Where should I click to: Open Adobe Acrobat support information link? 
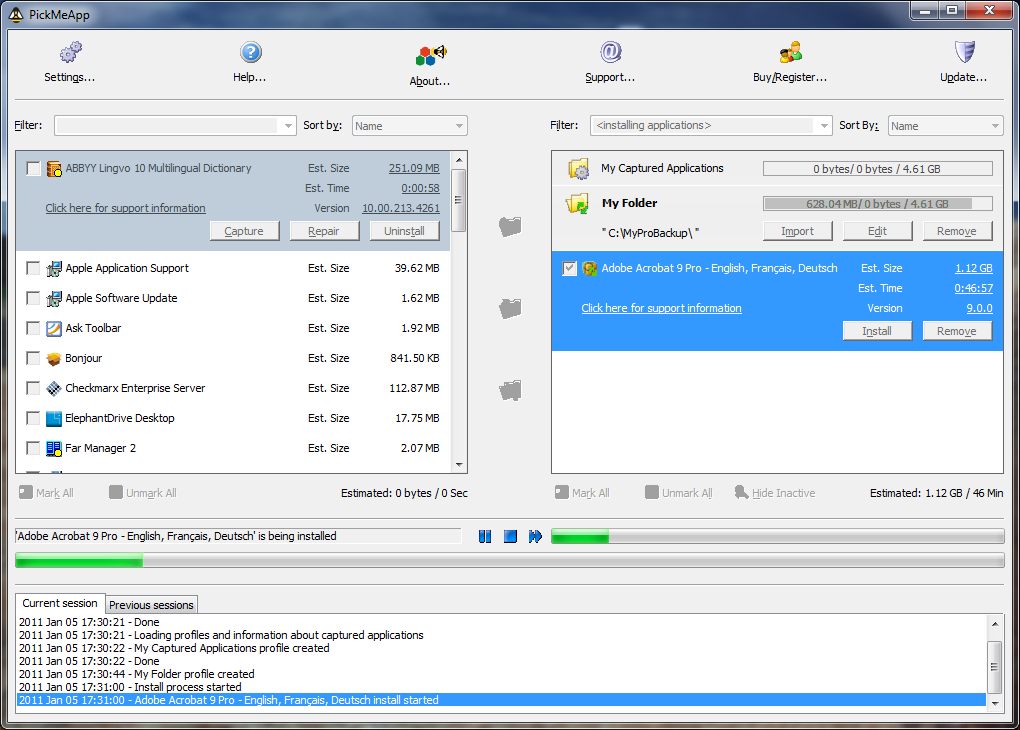tap(662, 308)
